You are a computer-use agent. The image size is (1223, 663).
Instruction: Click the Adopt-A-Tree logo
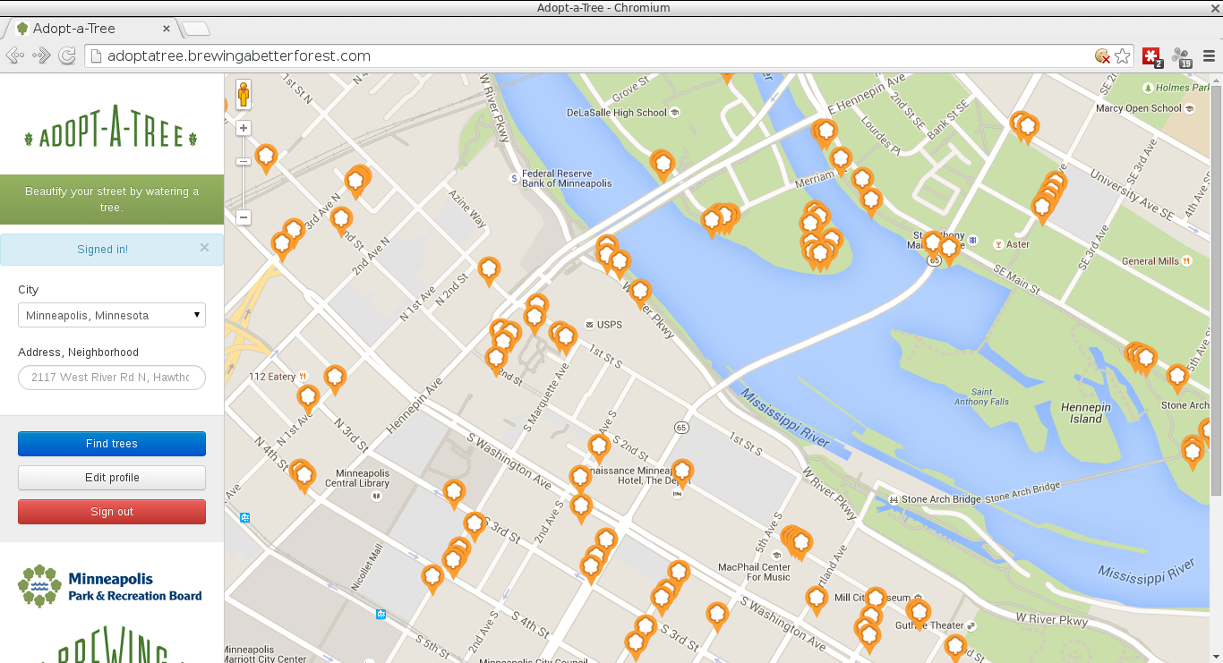tap(111, 127)
